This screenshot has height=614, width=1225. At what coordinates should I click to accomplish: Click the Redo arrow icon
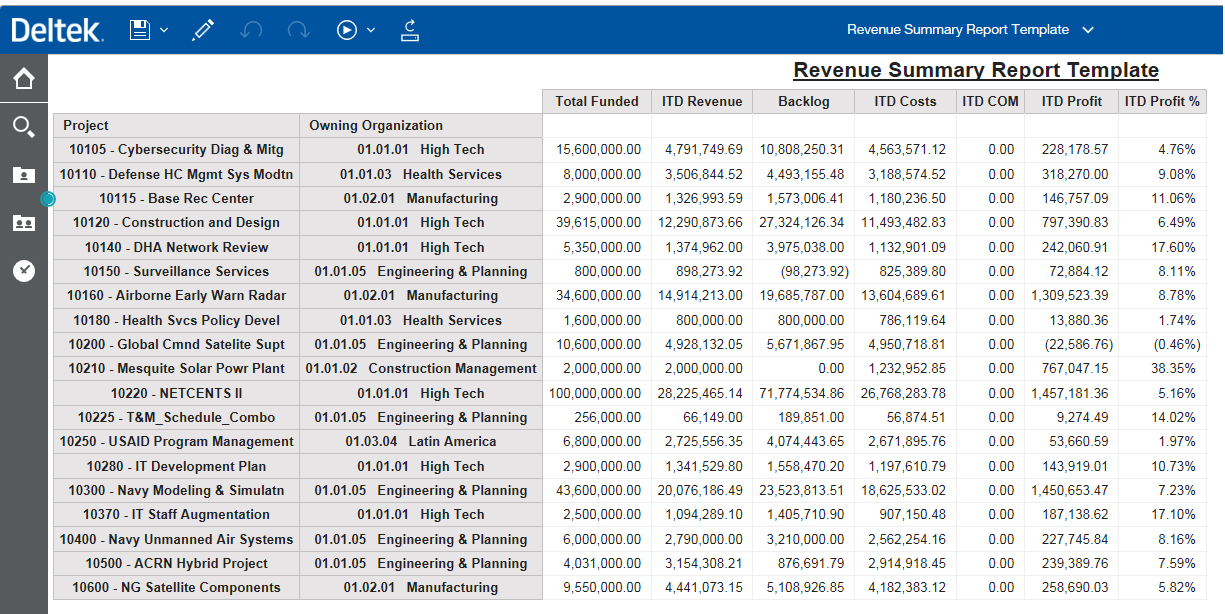click(298, 30)
